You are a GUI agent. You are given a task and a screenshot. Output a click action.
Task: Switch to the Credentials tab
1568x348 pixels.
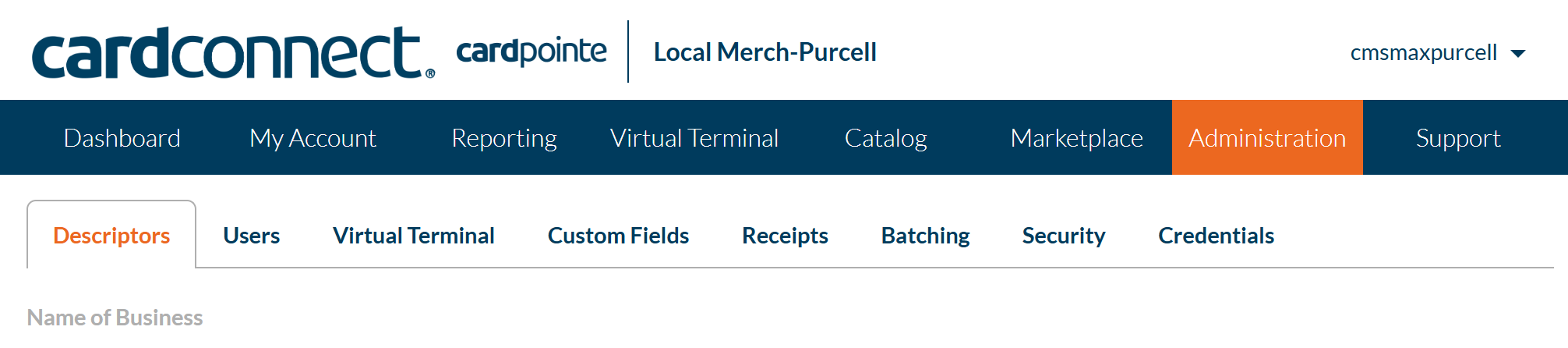click(x=1216, y=236)
